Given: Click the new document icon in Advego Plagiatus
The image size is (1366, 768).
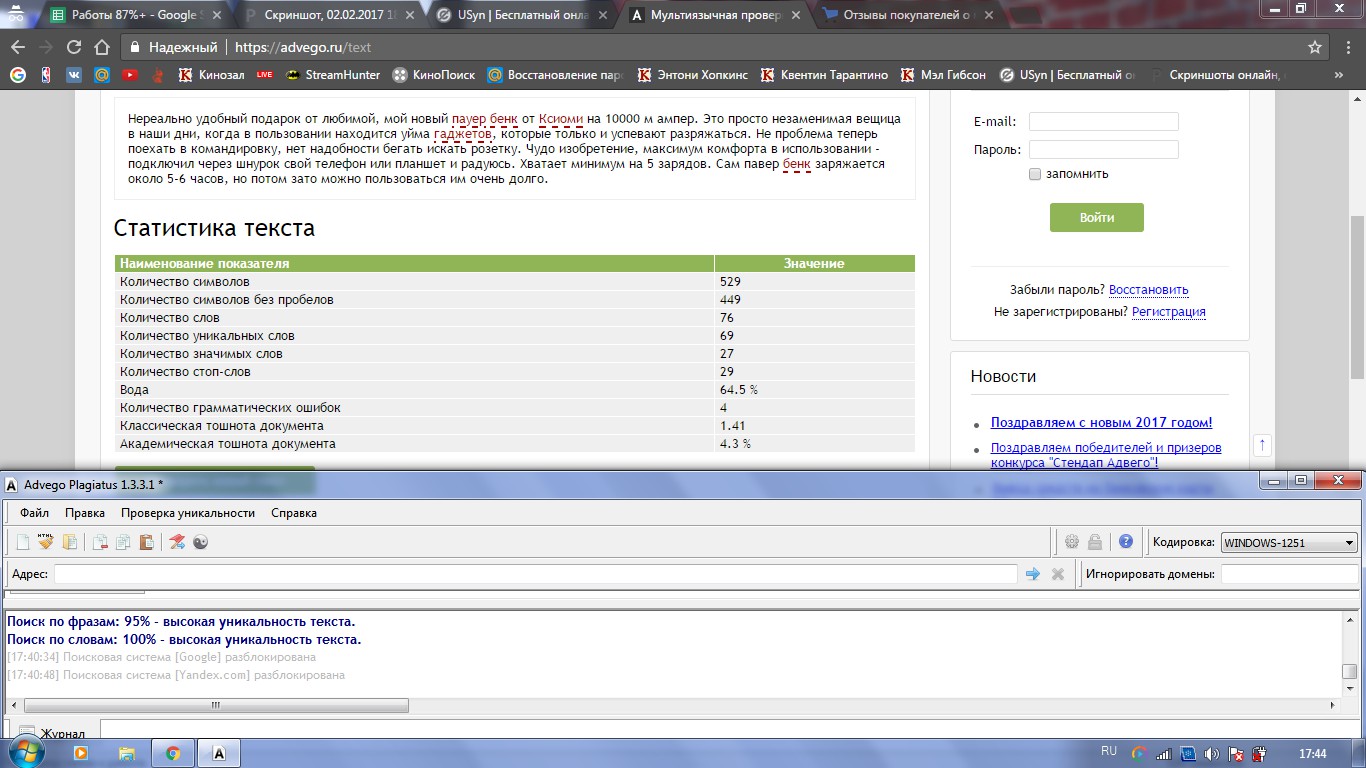Looking at the screenshot, I should point(22,542).
